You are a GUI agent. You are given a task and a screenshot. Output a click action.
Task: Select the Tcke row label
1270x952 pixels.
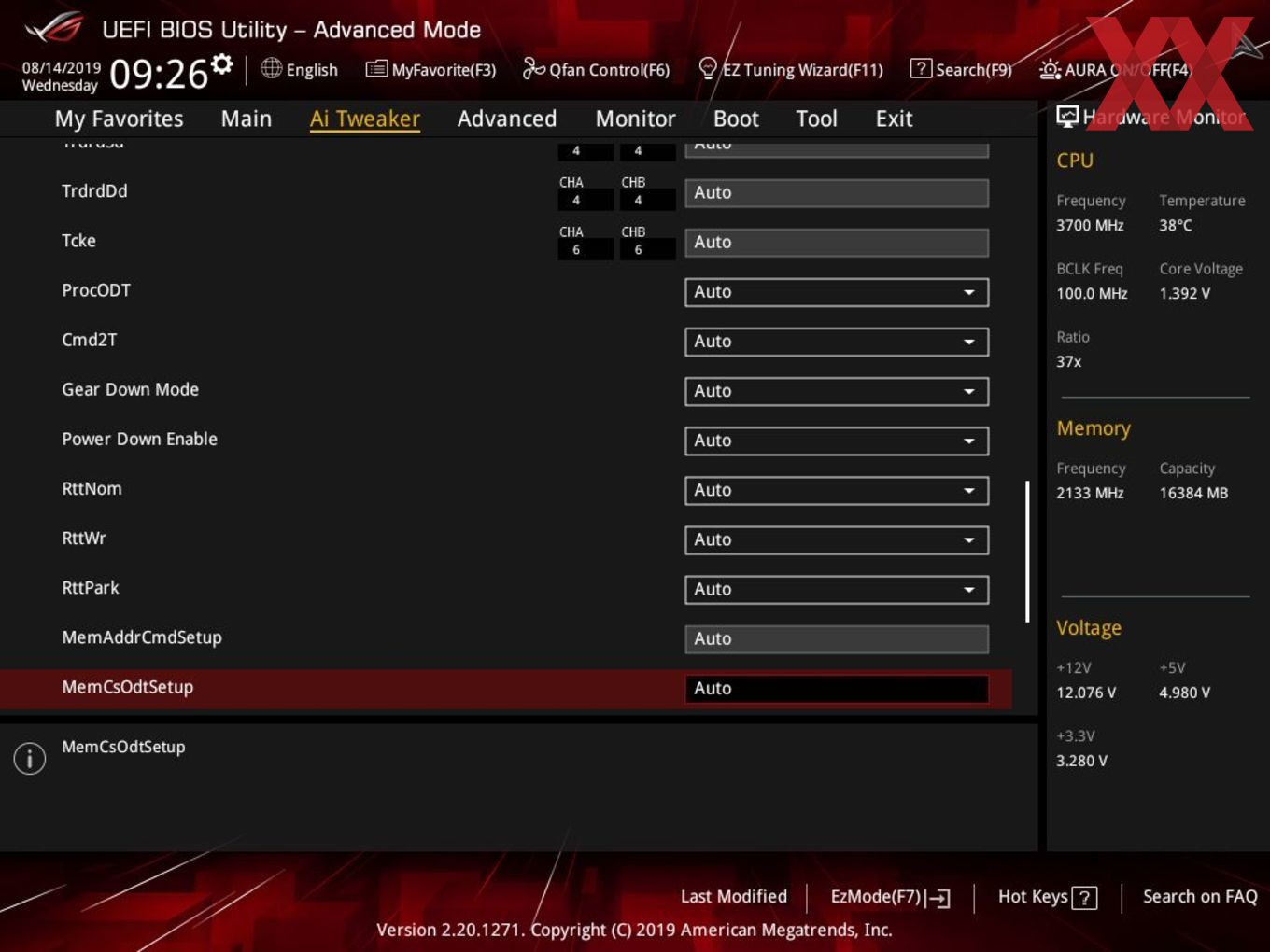click(x=78, y=241)
